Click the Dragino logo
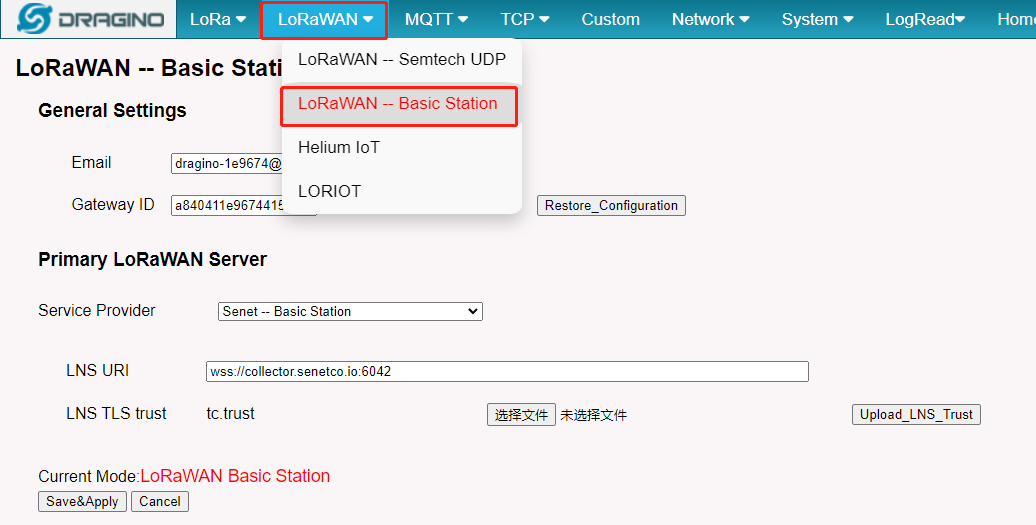The height and width of the screenshot is (525, 1036). click(89, 20)
